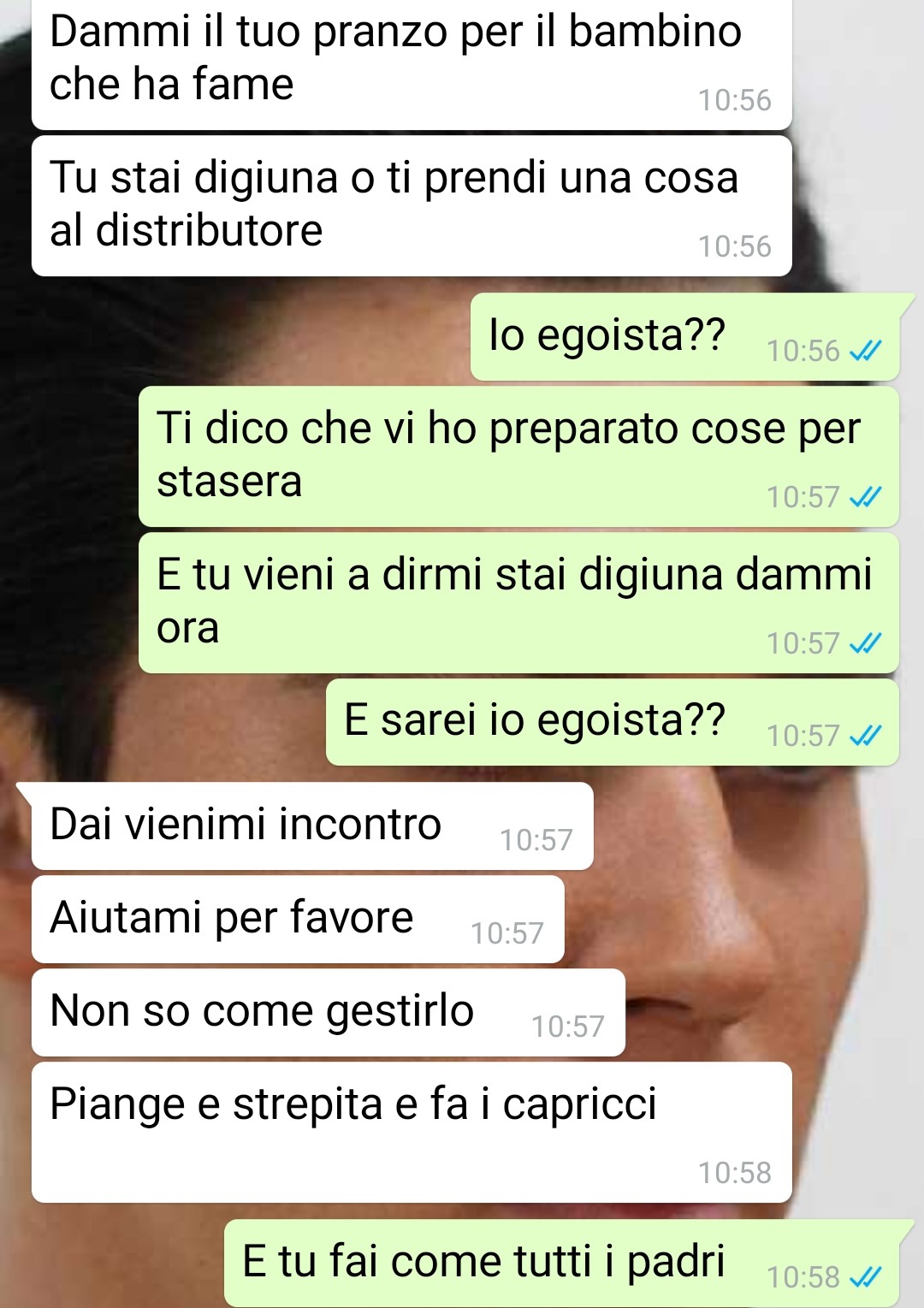Viewport: 924px width, 1308px height.
Task: Tap the 'Dai vienimi incontro' message
Action: pos(312,826)
